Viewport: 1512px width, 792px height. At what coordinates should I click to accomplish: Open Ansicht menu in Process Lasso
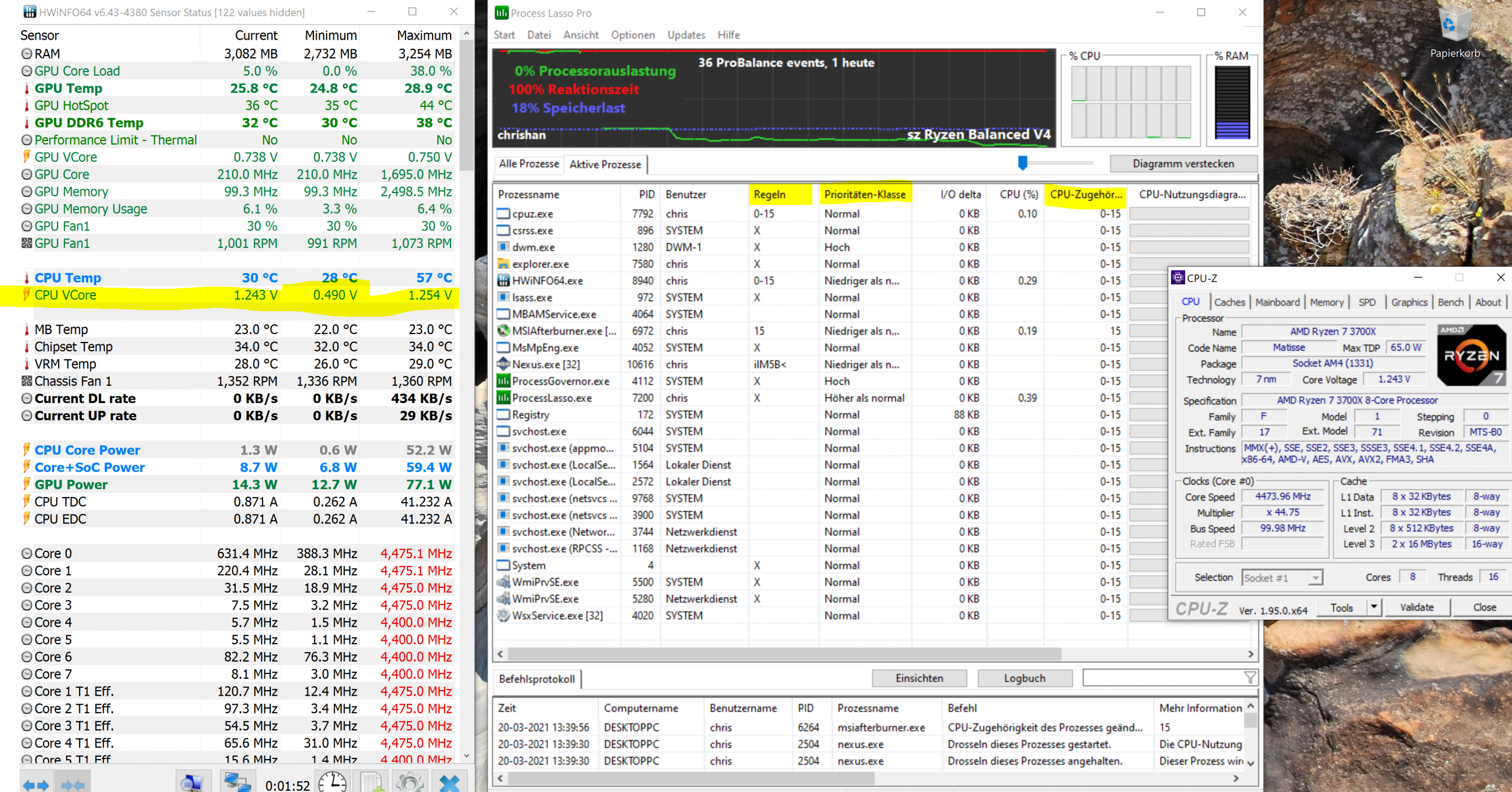point(581,35)
